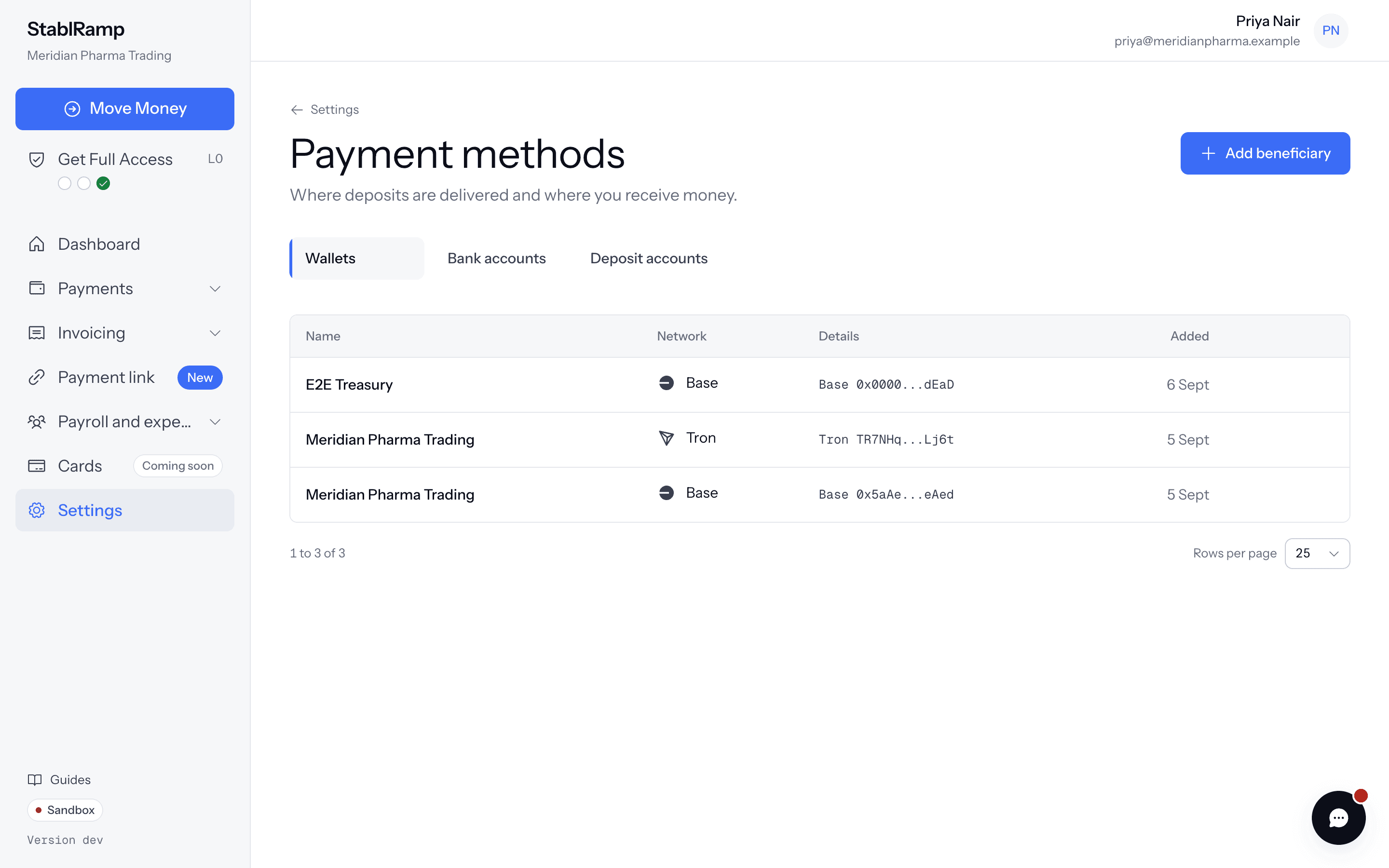Switch to the Bank accounts tab

point(496,258)
